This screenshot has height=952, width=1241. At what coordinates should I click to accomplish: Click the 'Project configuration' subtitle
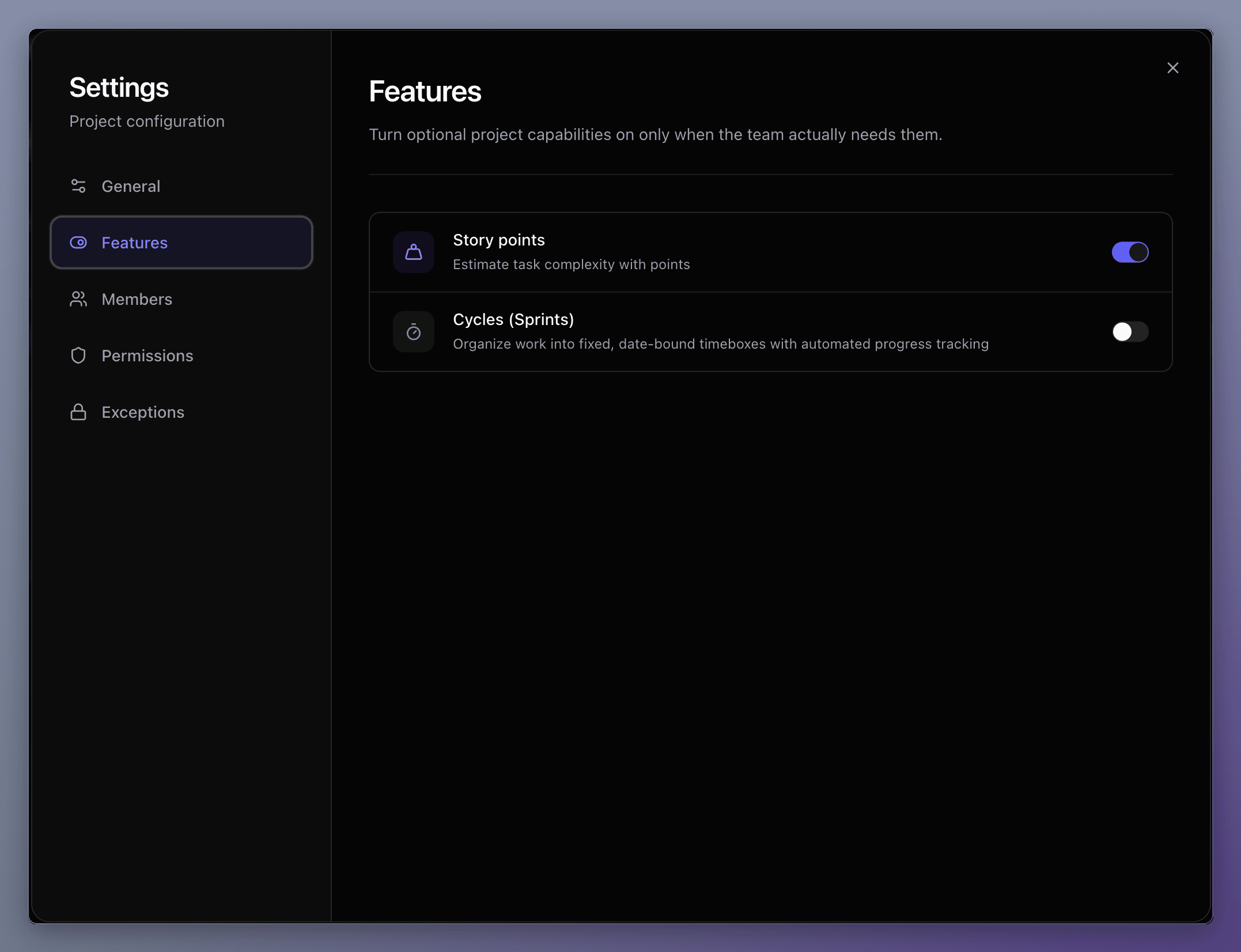click(x=147, y=121)
